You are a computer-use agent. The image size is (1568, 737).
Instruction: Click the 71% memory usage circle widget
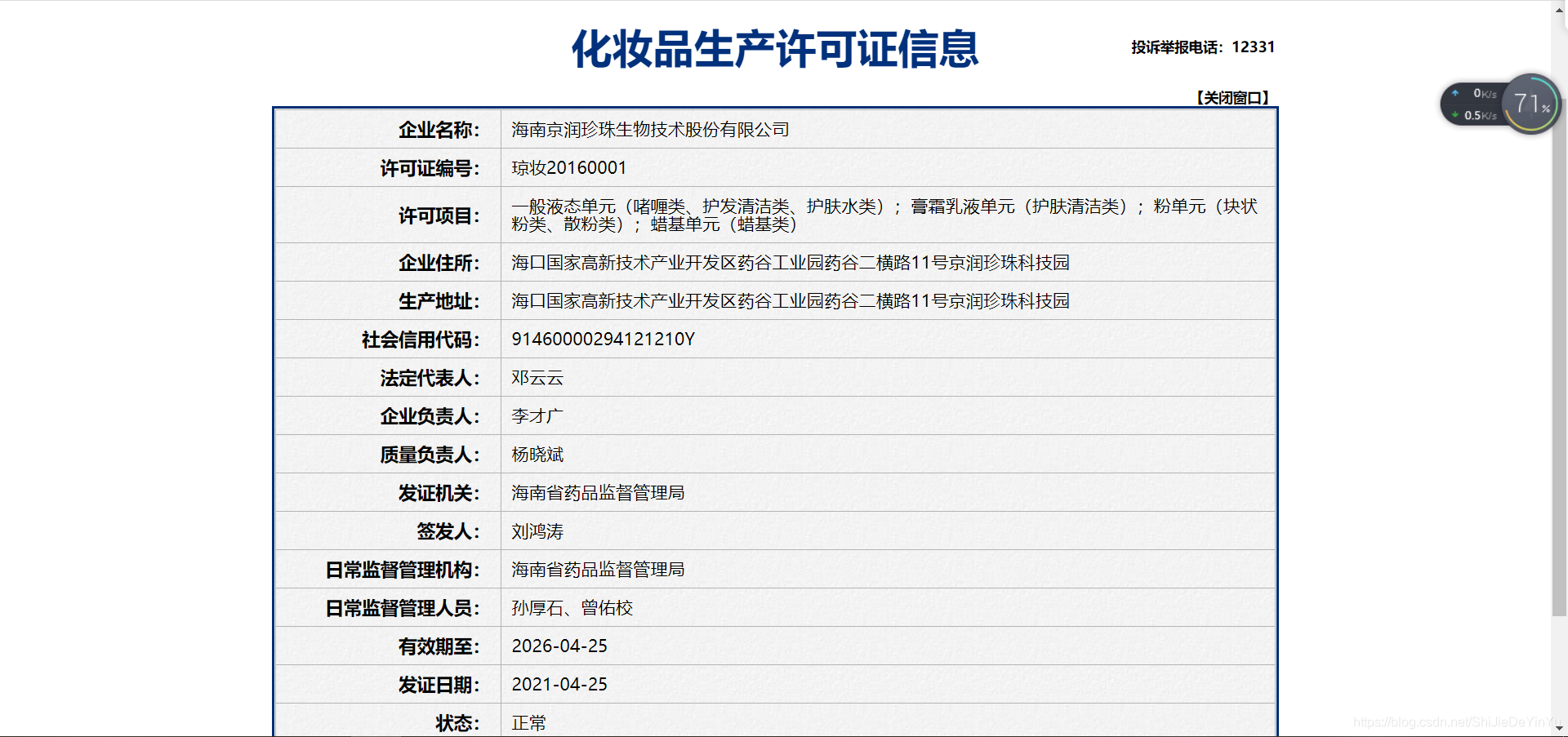click(1531, 104)
